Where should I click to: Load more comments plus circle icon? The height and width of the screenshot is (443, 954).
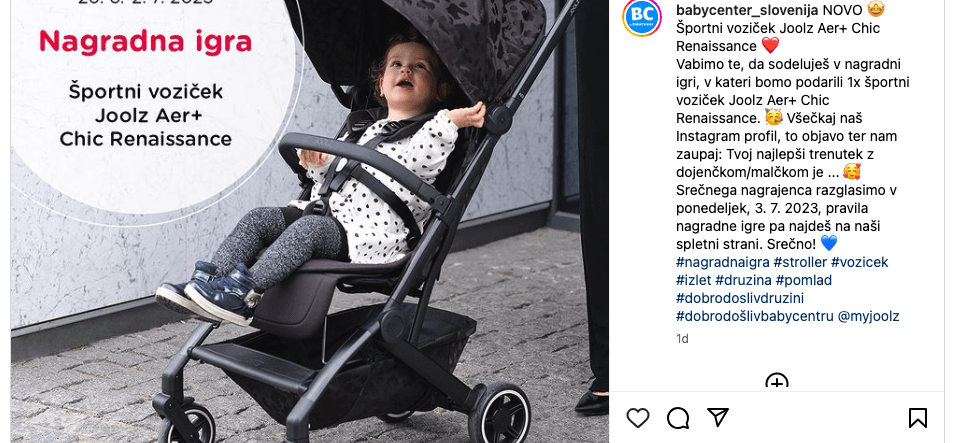[777, 382]
